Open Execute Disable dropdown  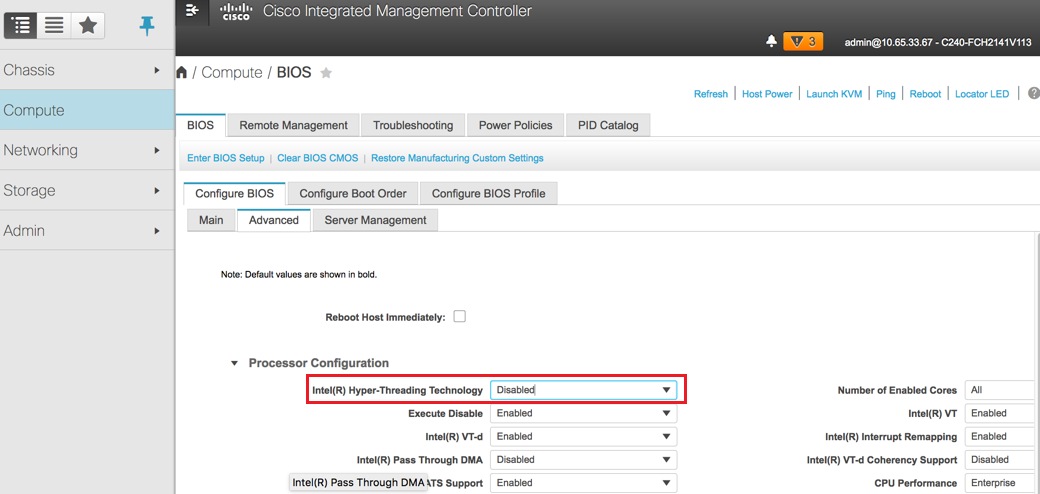click(584, 414)
